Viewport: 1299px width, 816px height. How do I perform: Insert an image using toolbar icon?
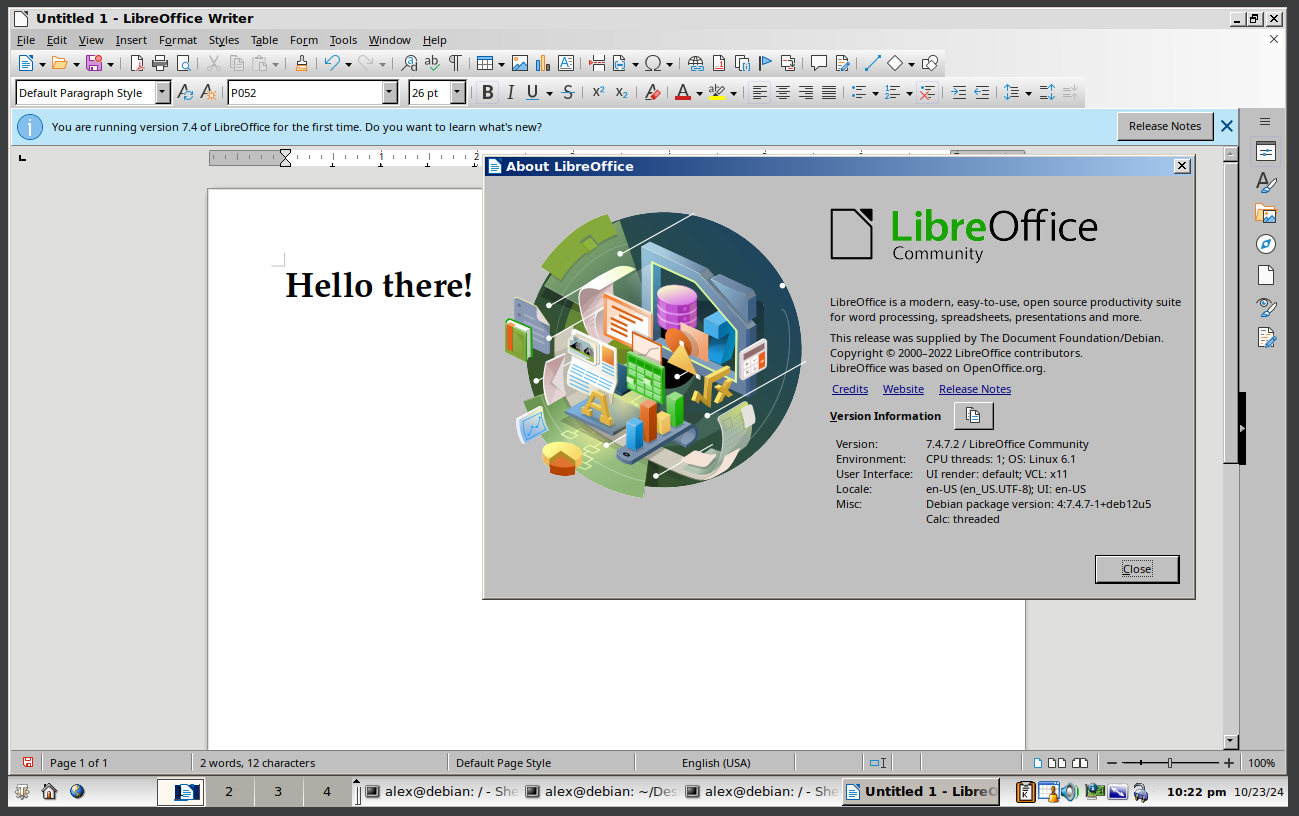[520, 63]
